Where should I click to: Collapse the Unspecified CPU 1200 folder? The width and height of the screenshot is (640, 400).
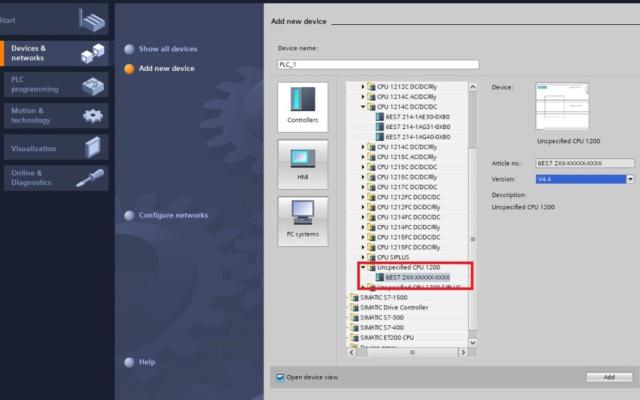363,268
